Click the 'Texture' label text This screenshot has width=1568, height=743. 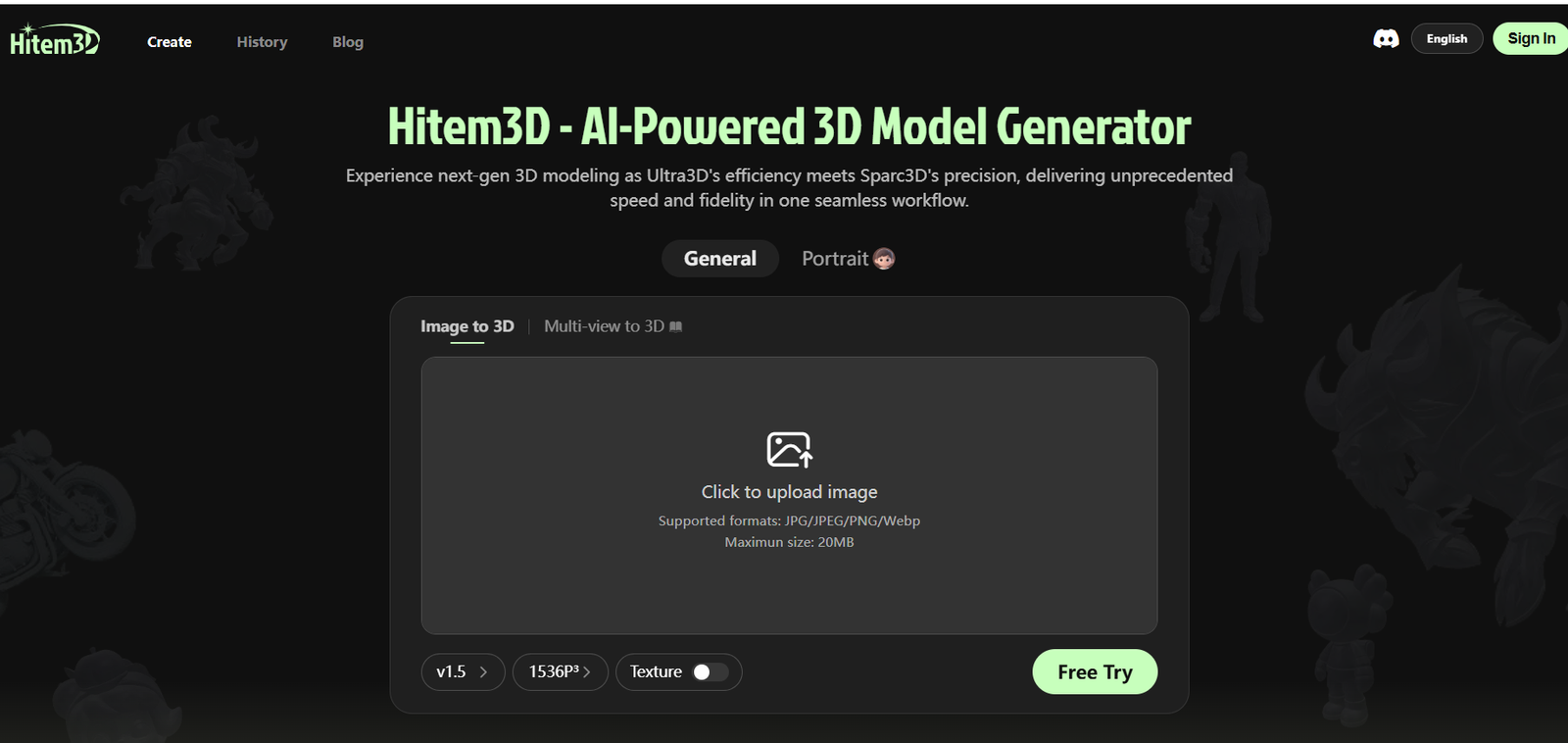pyautogui.click(x=656, y=671)
